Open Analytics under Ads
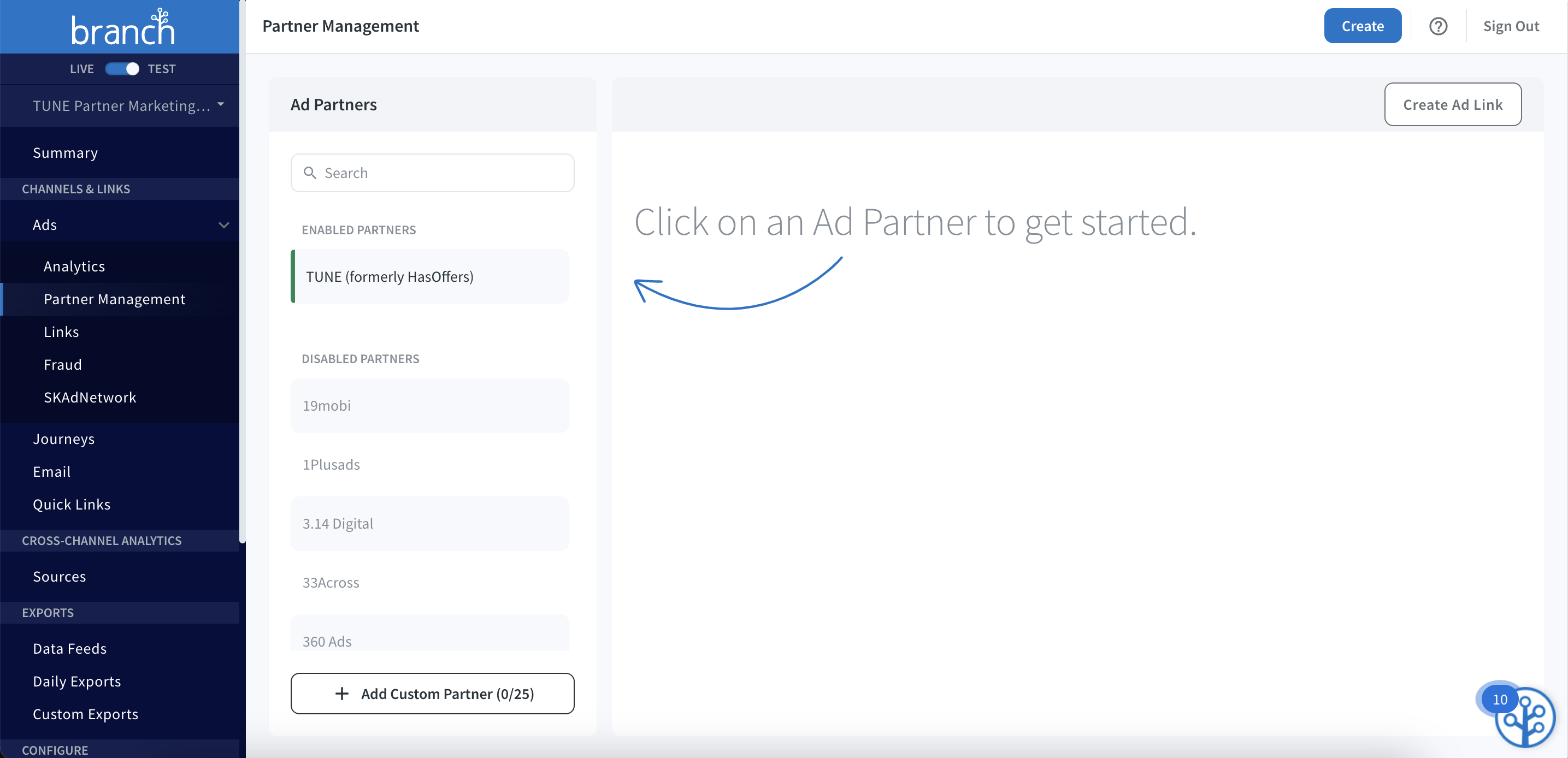 (74, 266)
